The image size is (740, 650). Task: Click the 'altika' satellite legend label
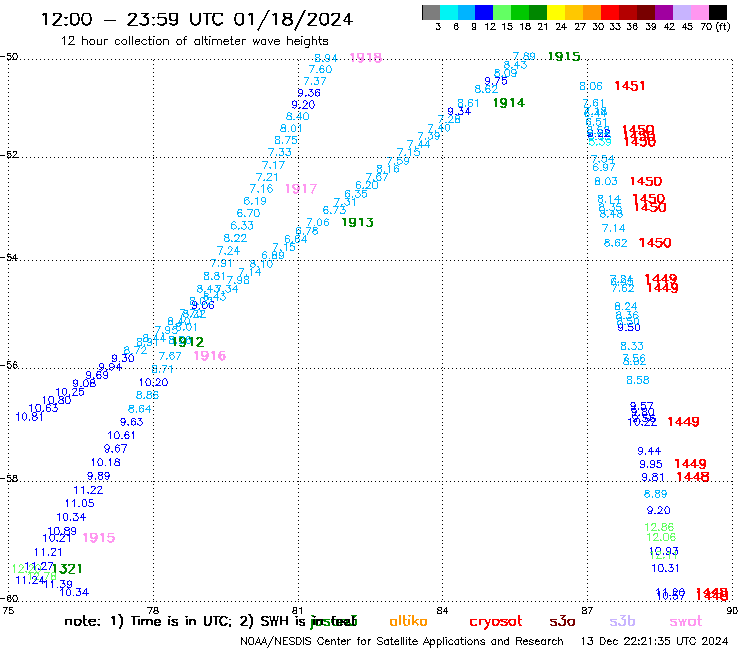click(408, 621)
